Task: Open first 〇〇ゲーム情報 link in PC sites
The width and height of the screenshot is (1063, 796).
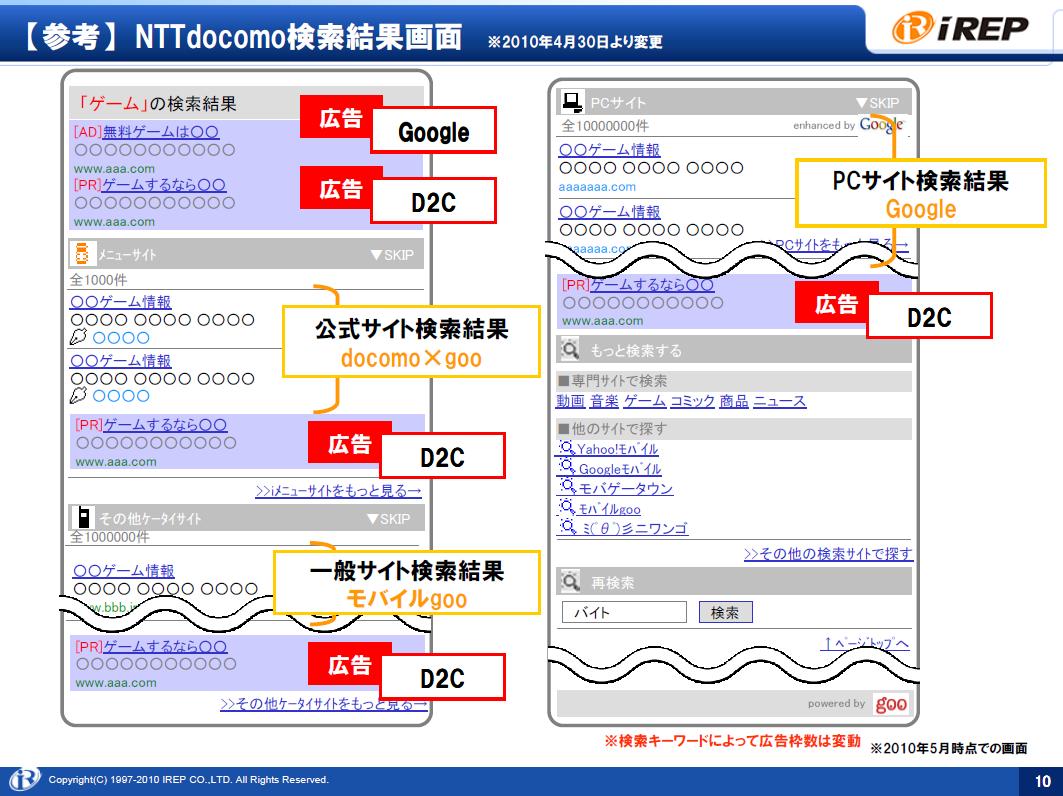Action: [x=609, y=150]
